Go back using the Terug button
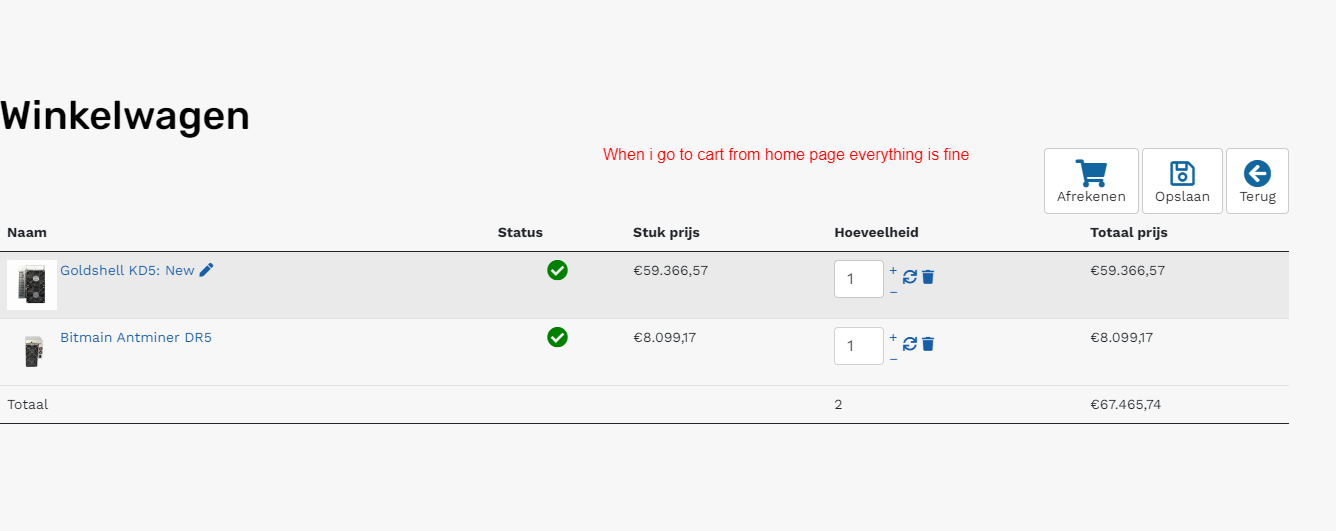The width and height of the screenshot is (1336, 531). tap(1257, 181)
